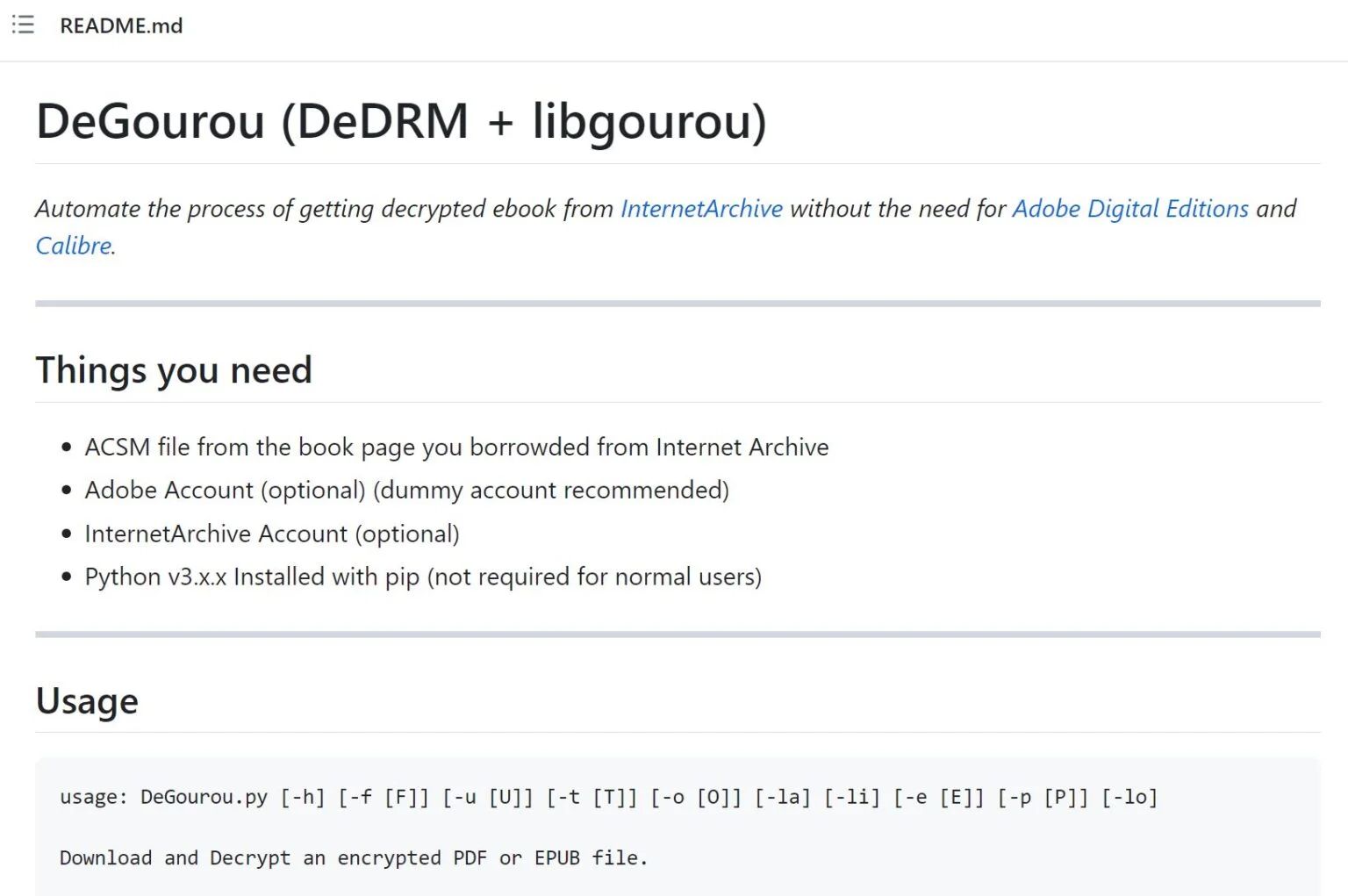Click the ACSM file list item
Image resolution: width=1348 pixels, height=896 pixels.
click(456, 448)
